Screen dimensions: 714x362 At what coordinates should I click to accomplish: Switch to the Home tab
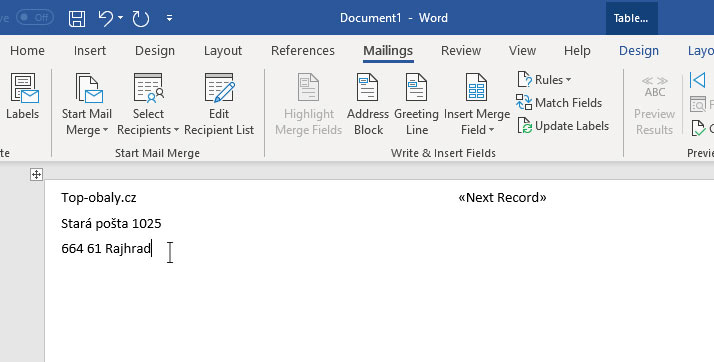click(x=27, y=51)
